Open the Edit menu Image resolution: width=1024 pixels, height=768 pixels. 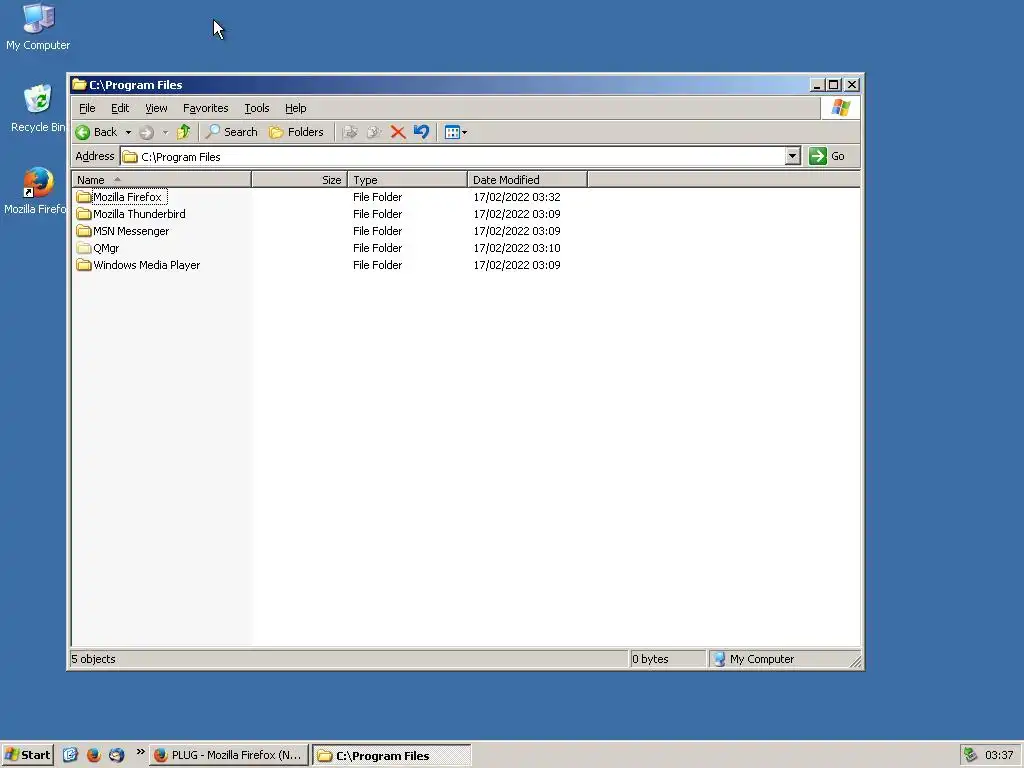point(120,108)
